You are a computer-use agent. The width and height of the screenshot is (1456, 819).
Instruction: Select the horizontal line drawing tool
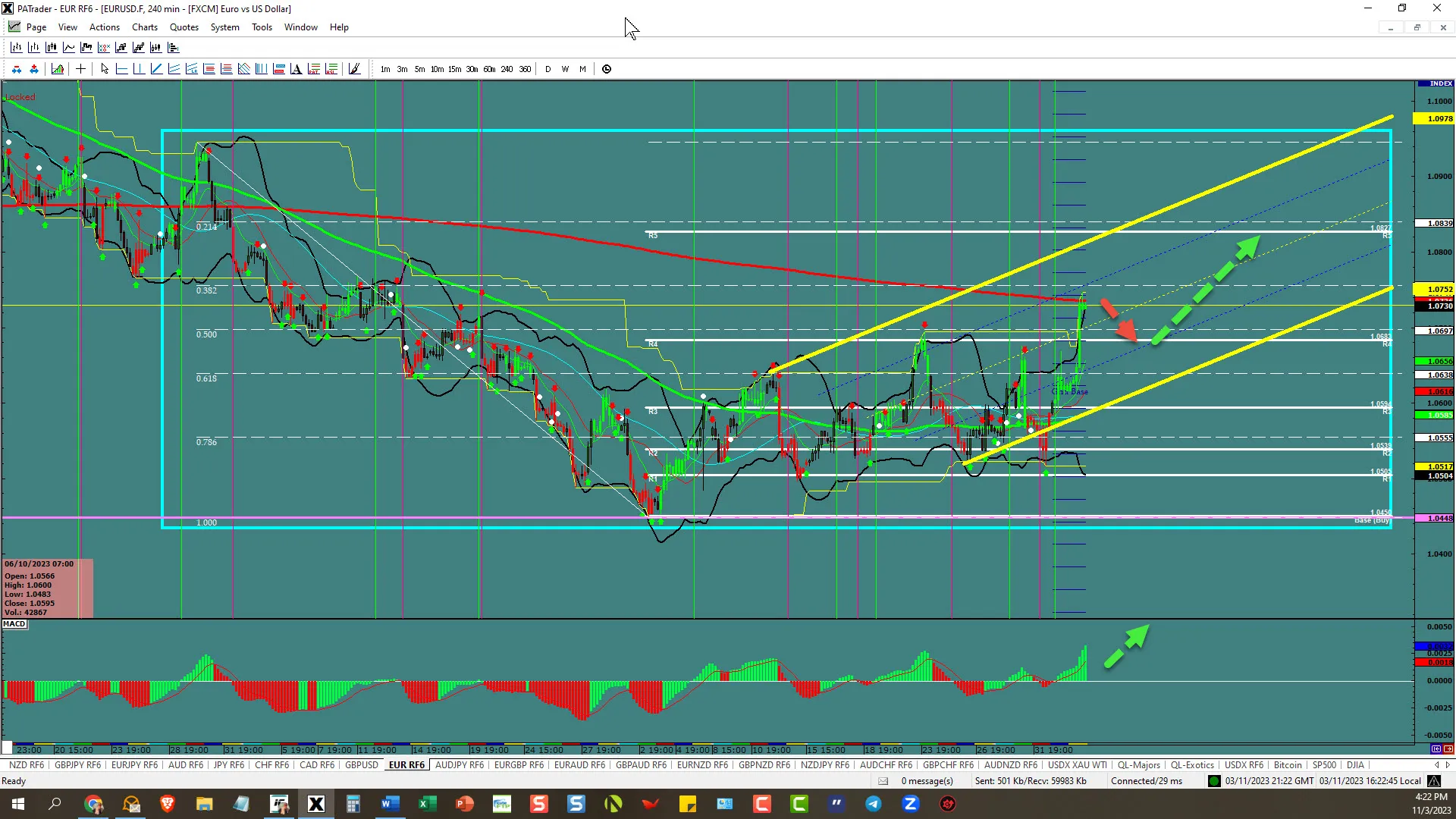[121, 69]
